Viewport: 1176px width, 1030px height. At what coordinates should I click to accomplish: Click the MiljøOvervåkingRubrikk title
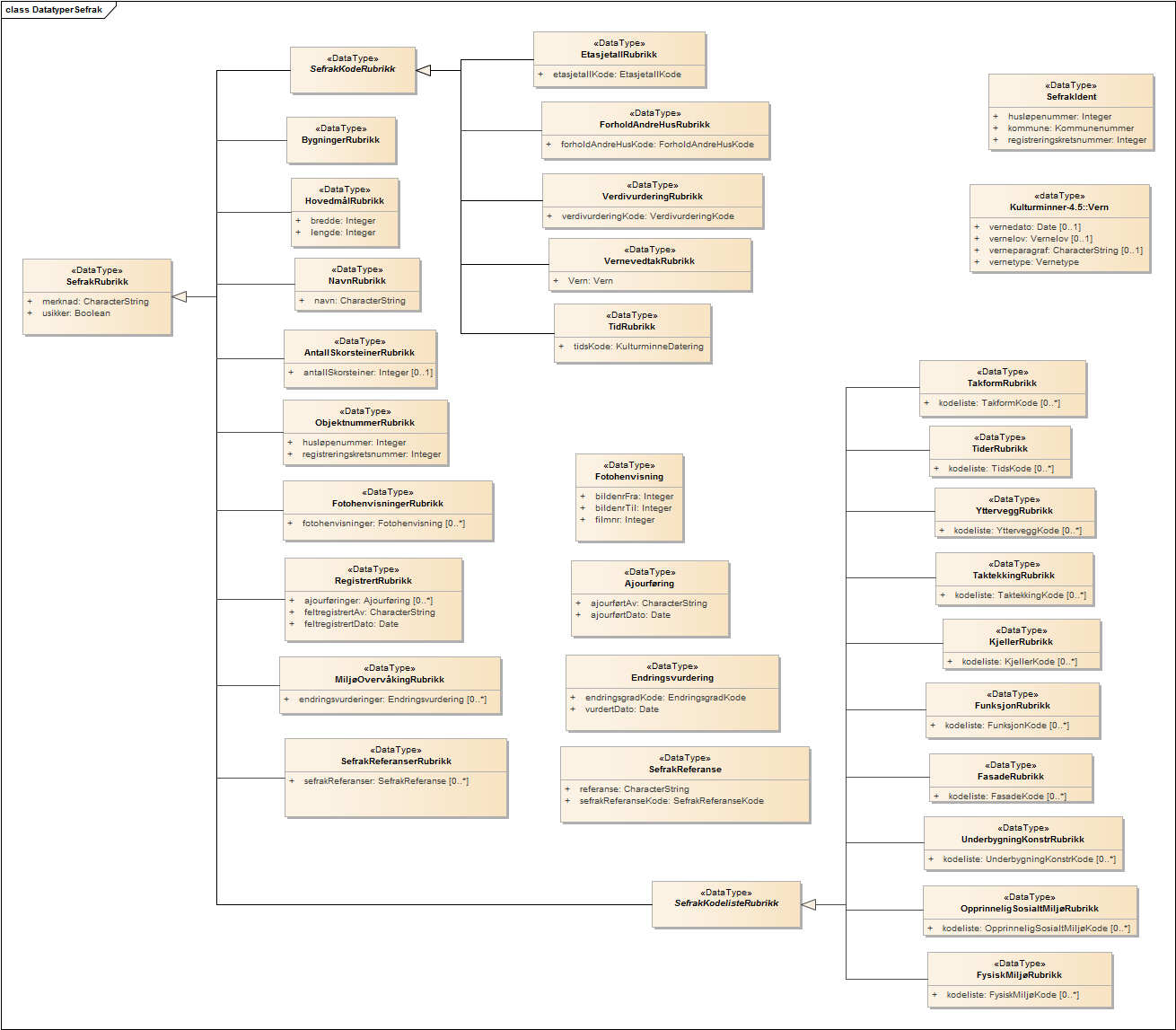(x=390, y=680)
